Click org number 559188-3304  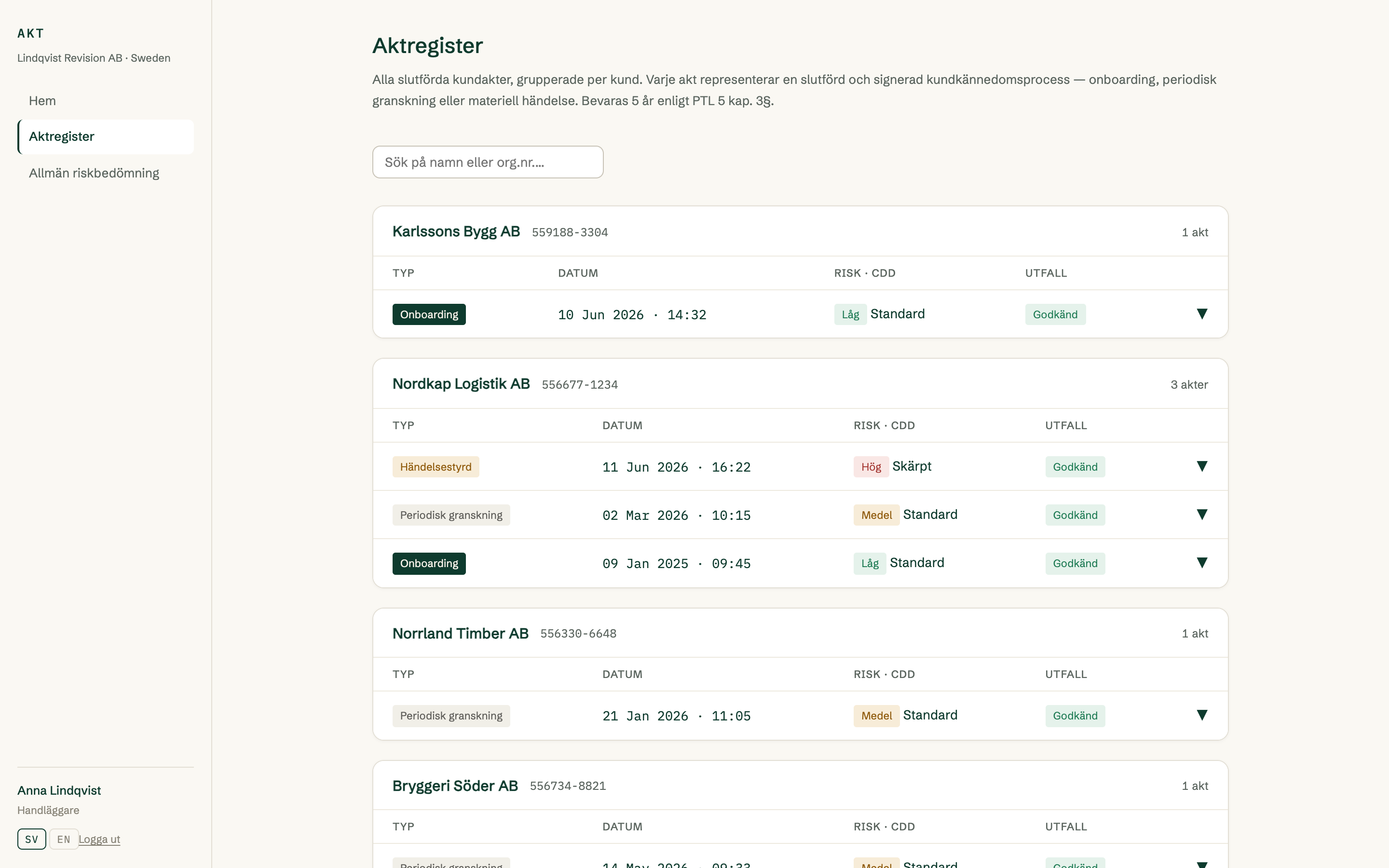[570, 232]
